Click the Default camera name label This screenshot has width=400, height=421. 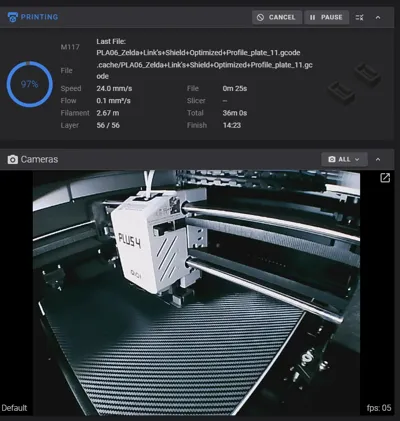[14, 408]
